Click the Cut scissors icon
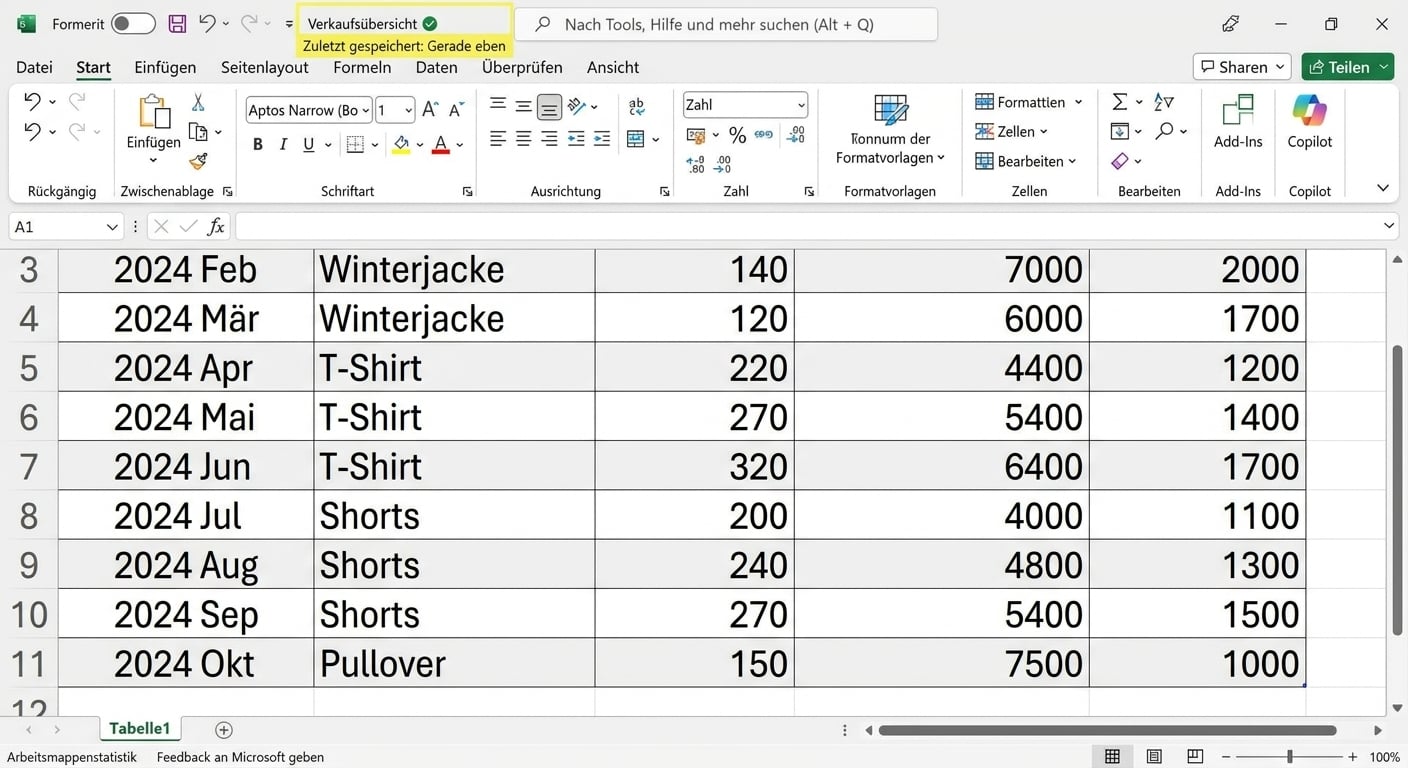Viewport: 1408px width, 768px height. click(x=198, y=102)
